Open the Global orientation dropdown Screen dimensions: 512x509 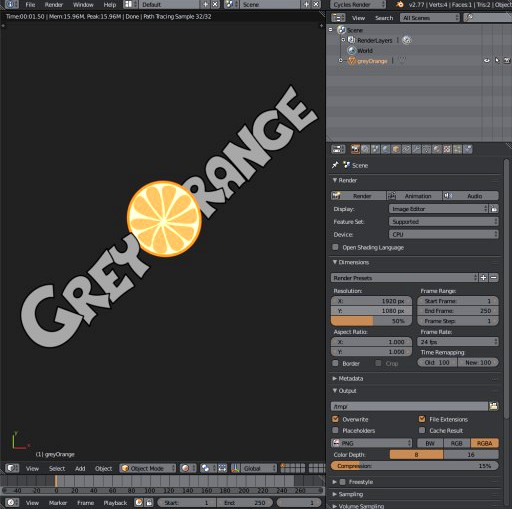pyautogui.click(x=258, y=468)
